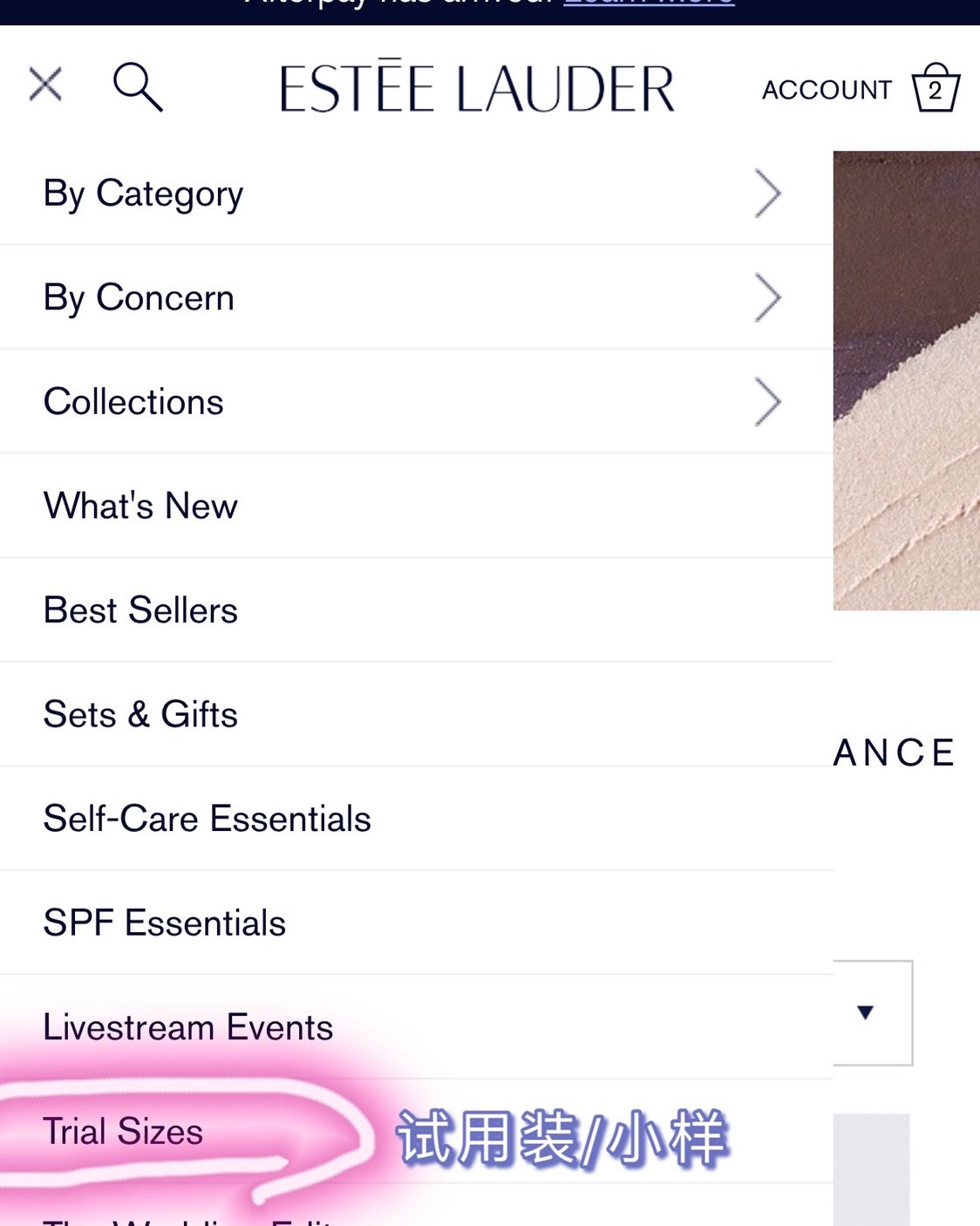Select the By Category menu item
This screenshot has height=1226, width=980.
[x=144, y=194]
